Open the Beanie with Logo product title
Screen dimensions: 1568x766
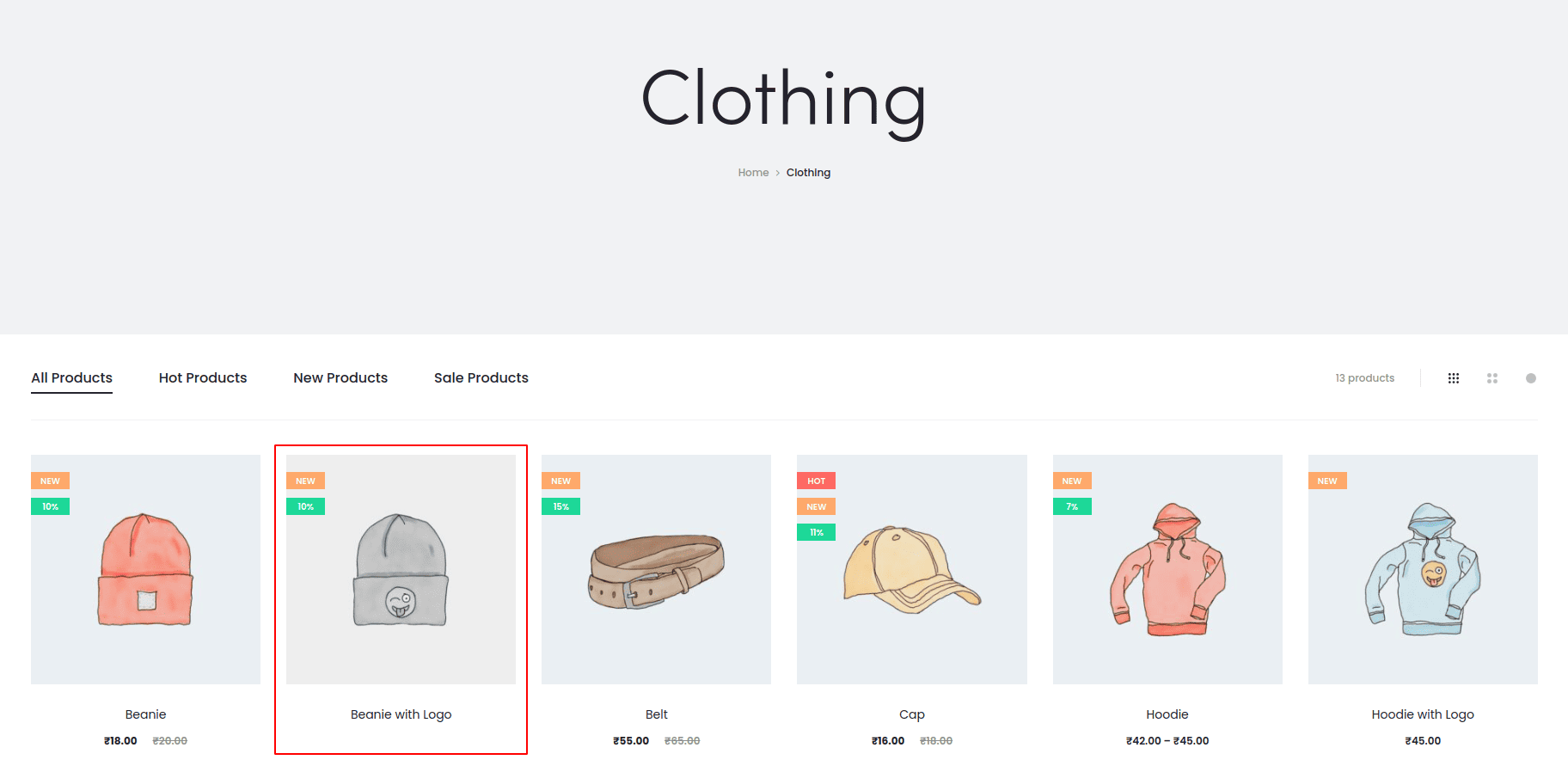point(401,714)
